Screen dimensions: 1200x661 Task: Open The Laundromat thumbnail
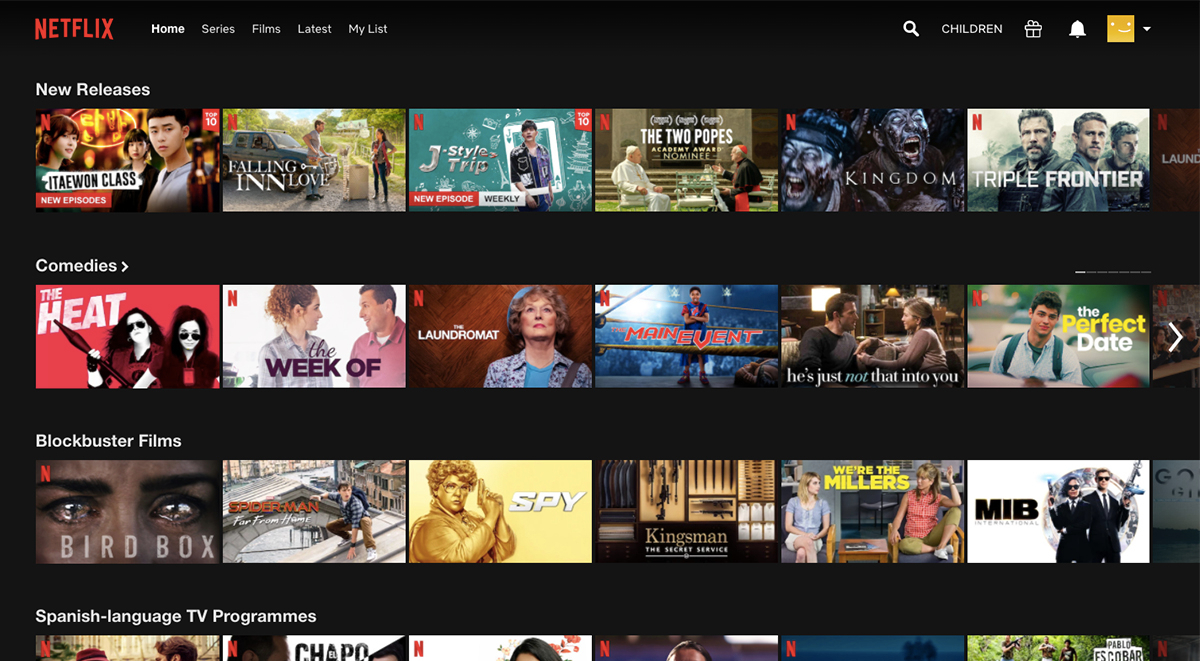tap(500, 336)
